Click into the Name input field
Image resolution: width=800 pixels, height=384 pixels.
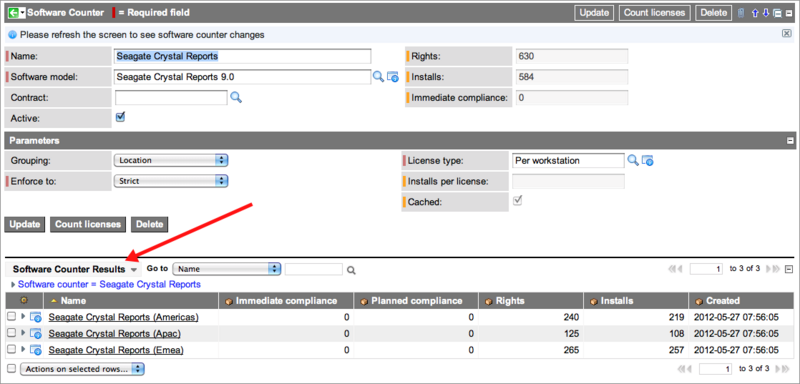pyautogui.click(x=243, y=56)
